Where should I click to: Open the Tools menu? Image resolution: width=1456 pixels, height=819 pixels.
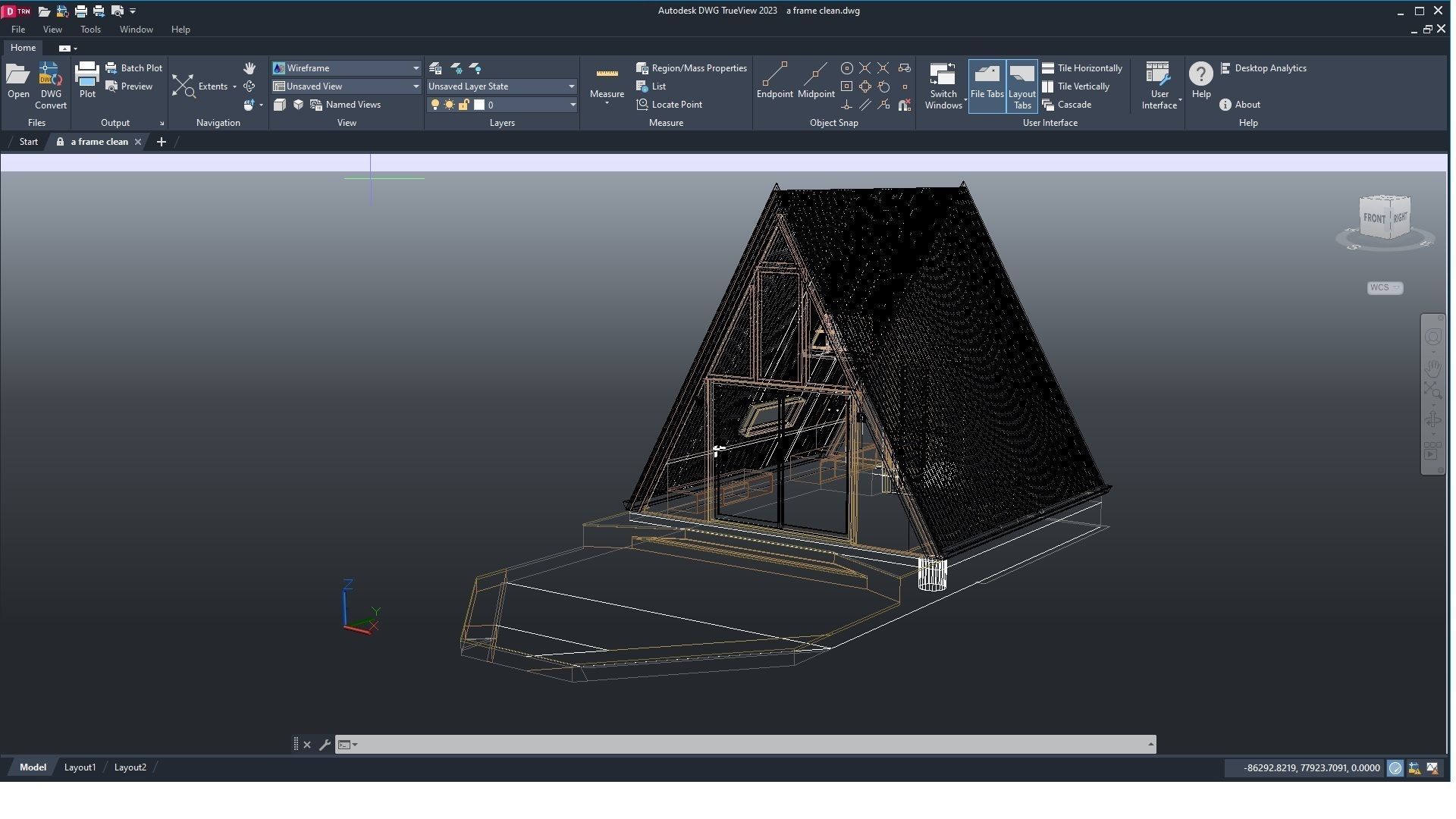point(90,30)
